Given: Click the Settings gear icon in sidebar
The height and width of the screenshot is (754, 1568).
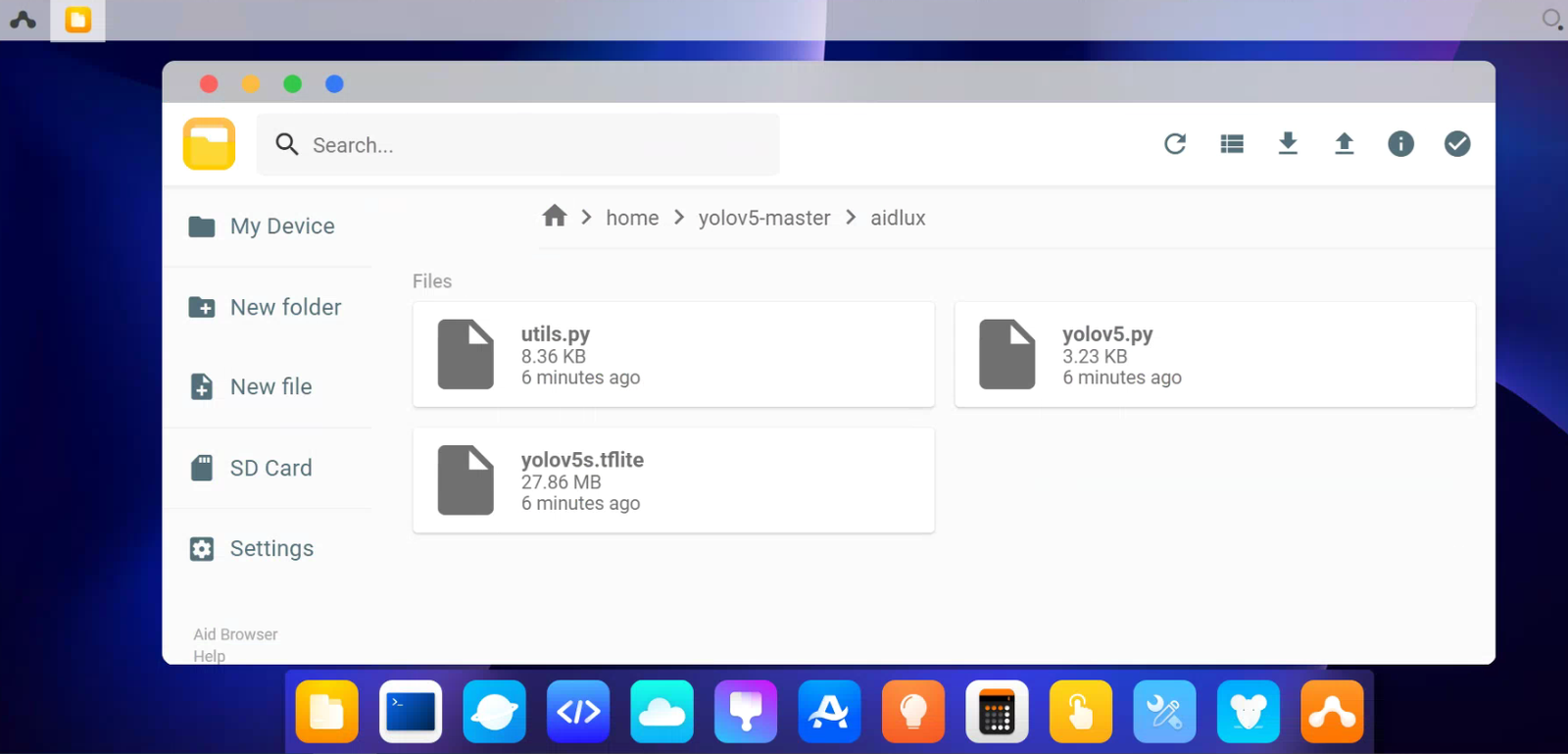Looking at the screenshot, I should pos(202,548).
